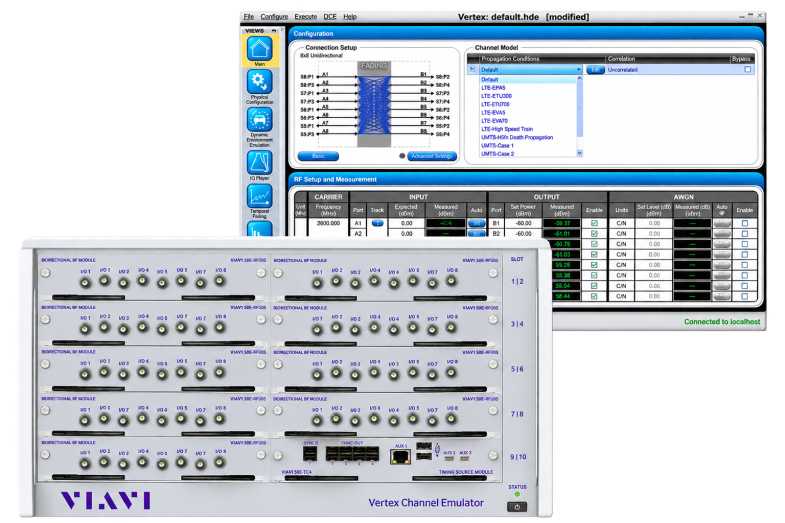785x523 pixels.
Task: Click the AWGN Set Level field for B1
Action: tap(654, 223)
